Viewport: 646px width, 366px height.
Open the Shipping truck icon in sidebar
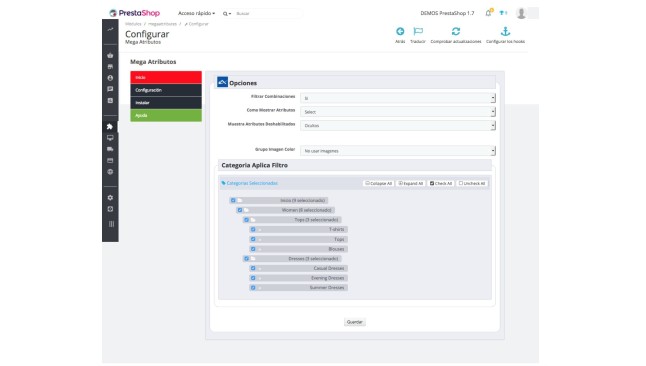(x=110, y=149)
